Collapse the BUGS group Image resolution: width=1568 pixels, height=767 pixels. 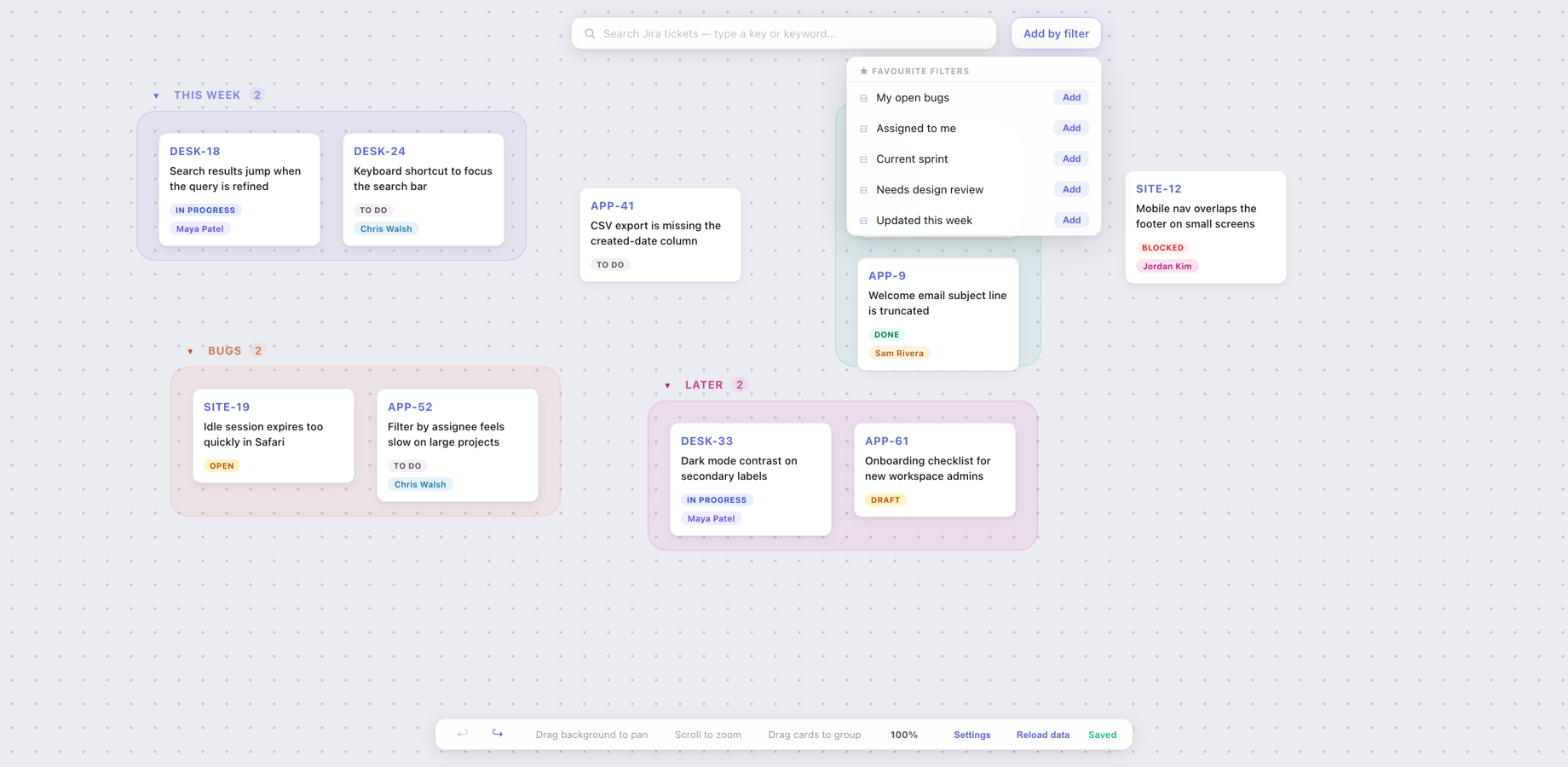tap(190, 351)
